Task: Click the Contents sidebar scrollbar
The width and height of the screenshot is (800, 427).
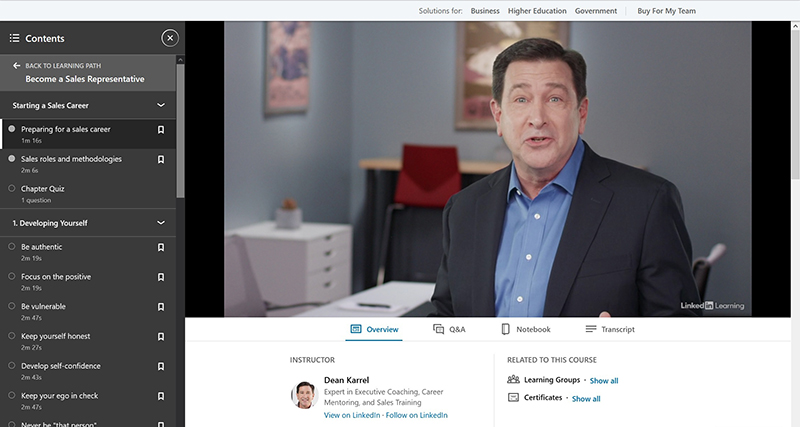Action: click(x=180, y=133)
